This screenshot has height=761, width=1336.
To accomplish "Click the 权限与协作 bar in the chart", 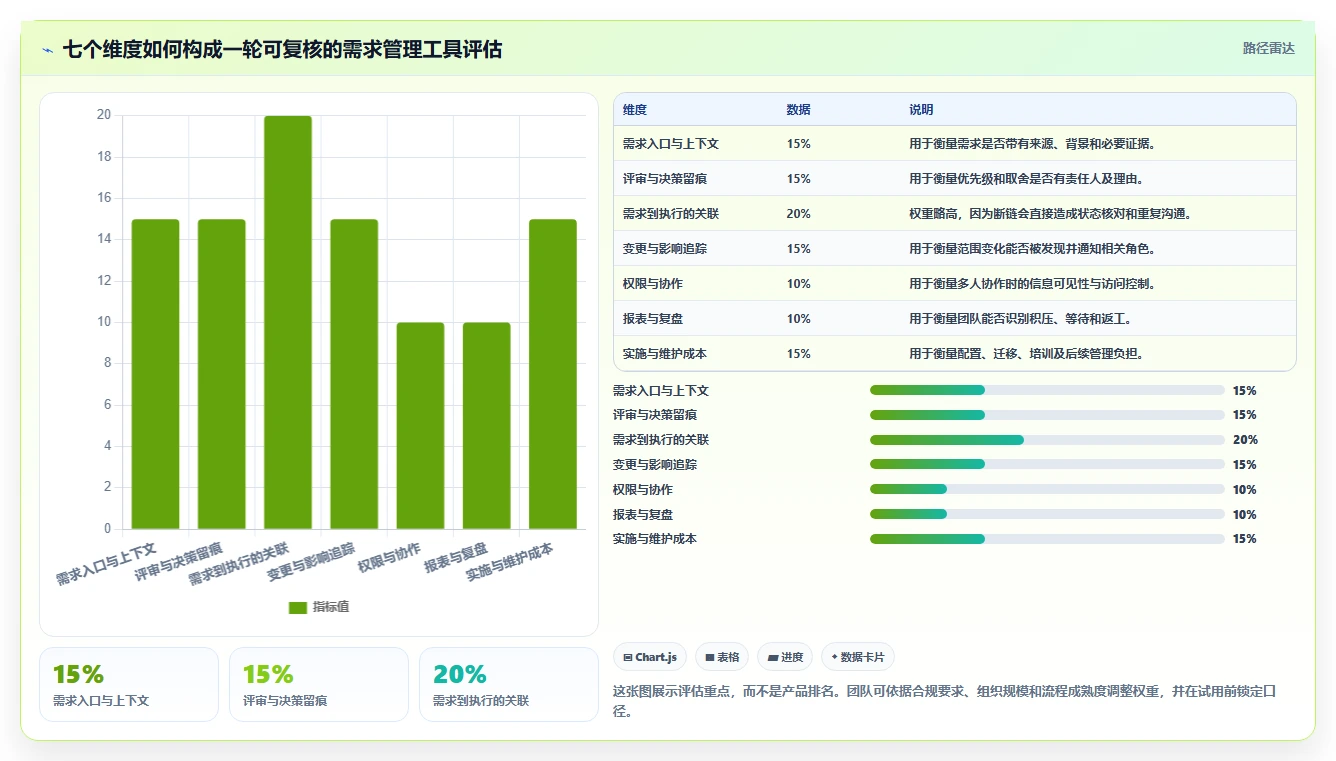I will click(x=420, y=425).
